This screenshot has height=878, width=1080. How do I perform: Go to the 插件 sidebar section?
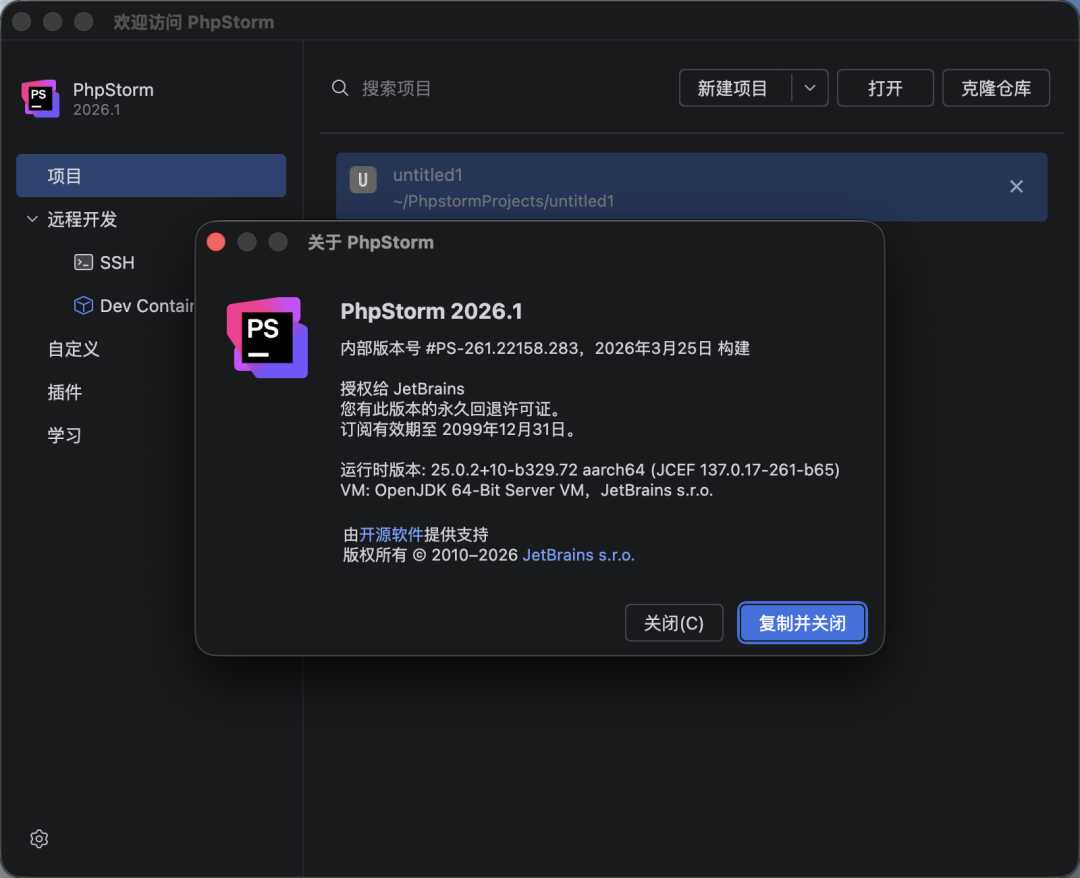(65, 392)
